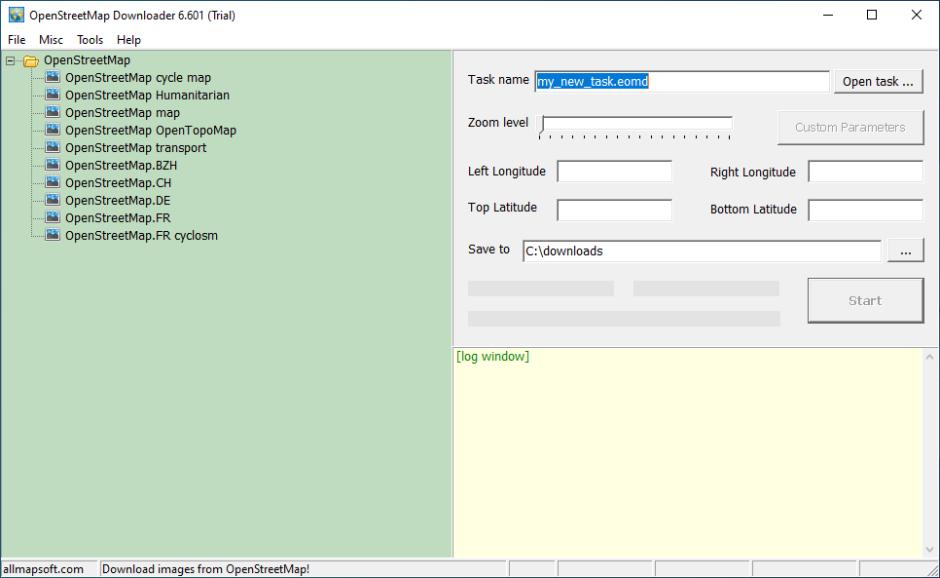
Task: Select 'OpenStreetMap OpenTopoMap' tree entry
Action: coord(150,130)
